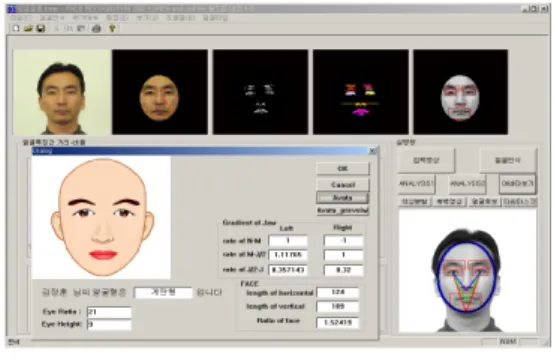
Task: Open the third menu in the menu bar
Action: 85,18
